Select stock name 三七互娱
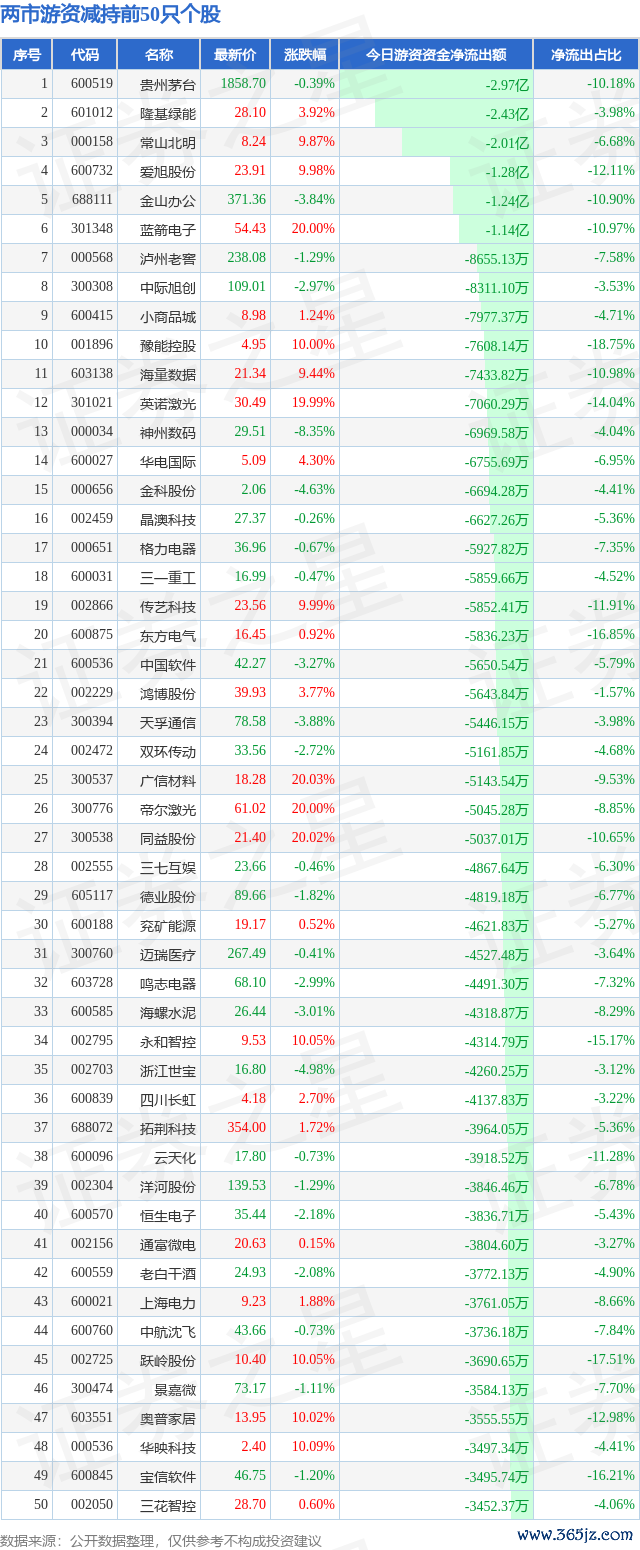640x1550 pixels. (x=168, y=867)
